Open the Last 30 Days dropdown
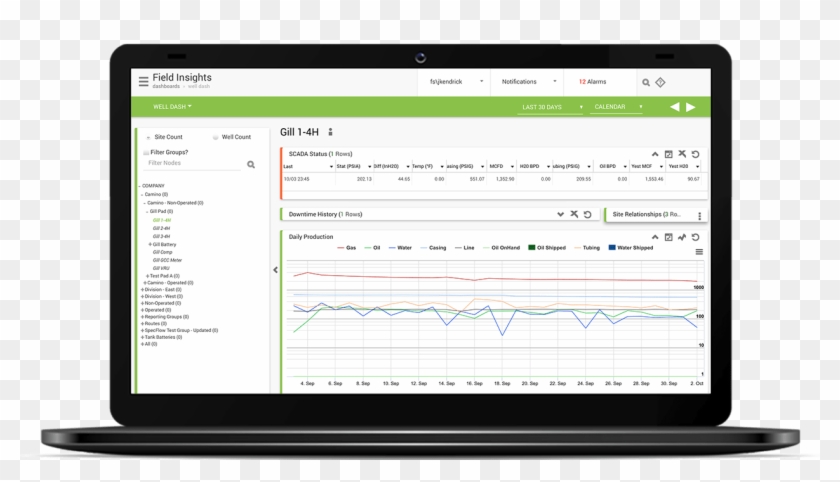Viewport: 840px width, 482px height. click(551, 107)
